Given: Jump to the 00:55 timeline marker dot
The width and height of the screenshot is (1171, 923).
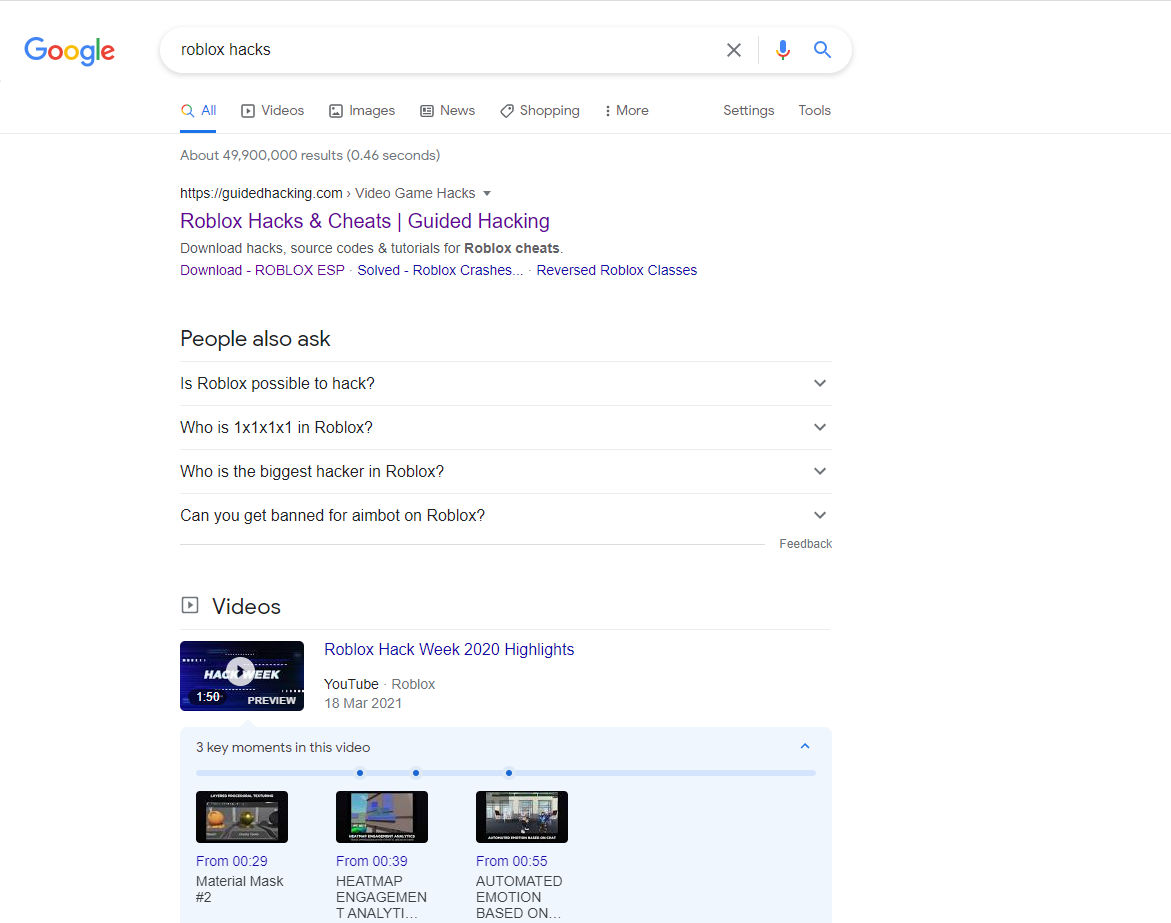Looking at the screenshot, I should [509, 773].
